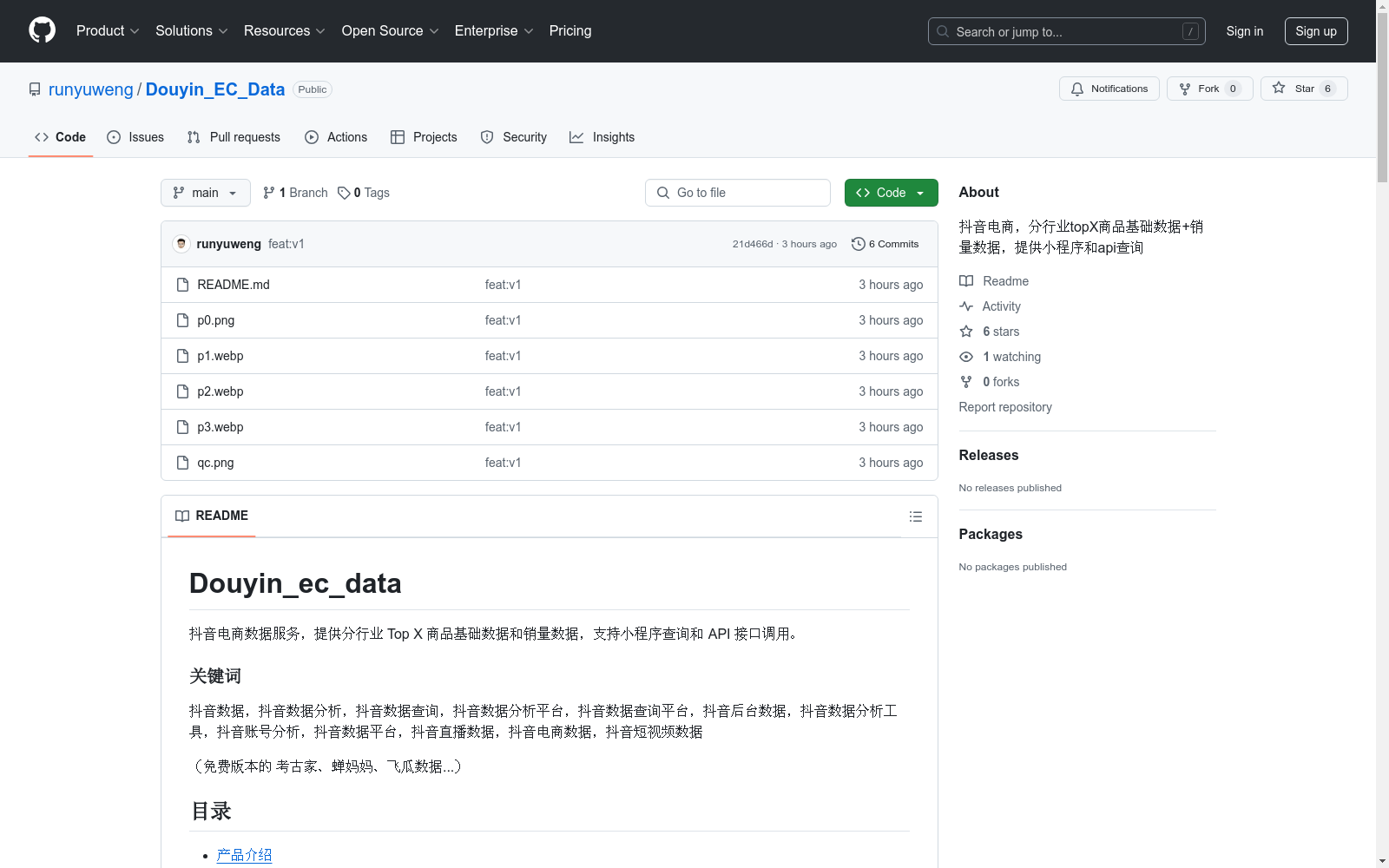View the 0 forks link
The height and width of the screenshot is (868, 1389).
990,382
